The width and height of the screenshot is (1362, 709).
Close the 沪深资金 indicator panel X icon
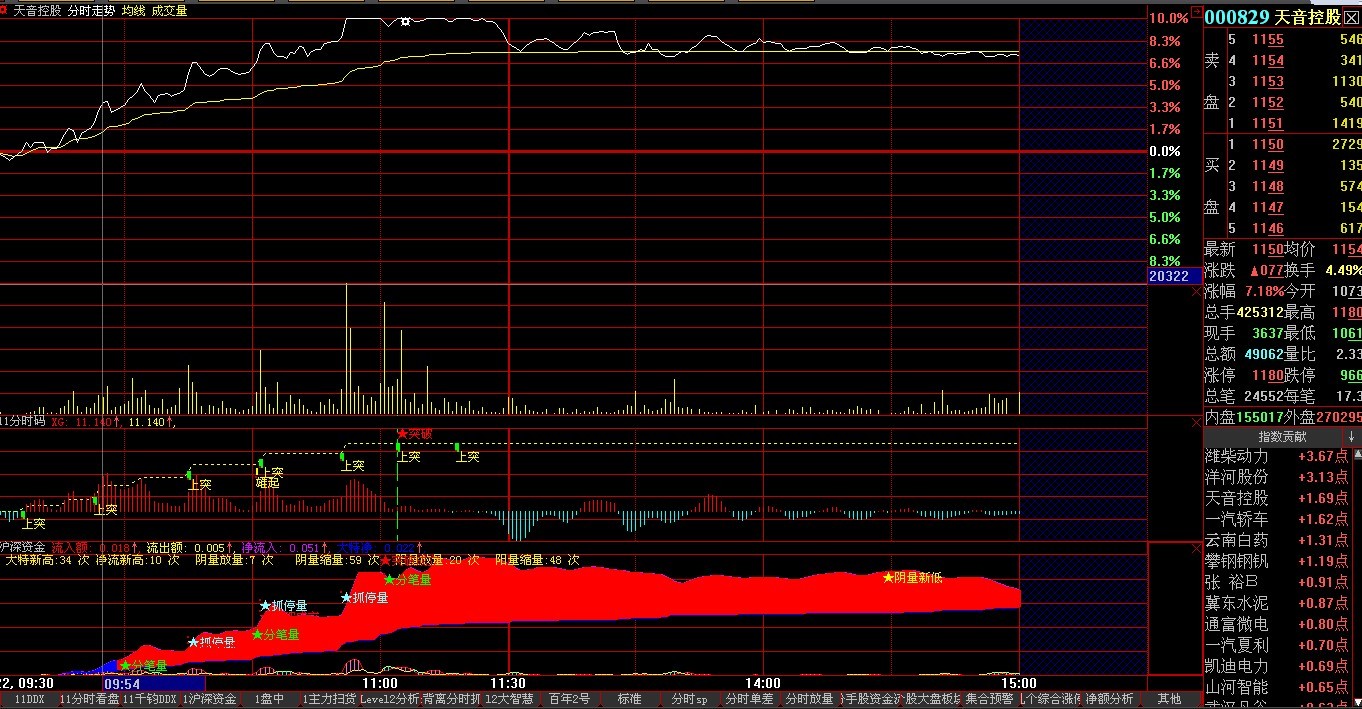pyautogui.click(x=1195, y=548)
